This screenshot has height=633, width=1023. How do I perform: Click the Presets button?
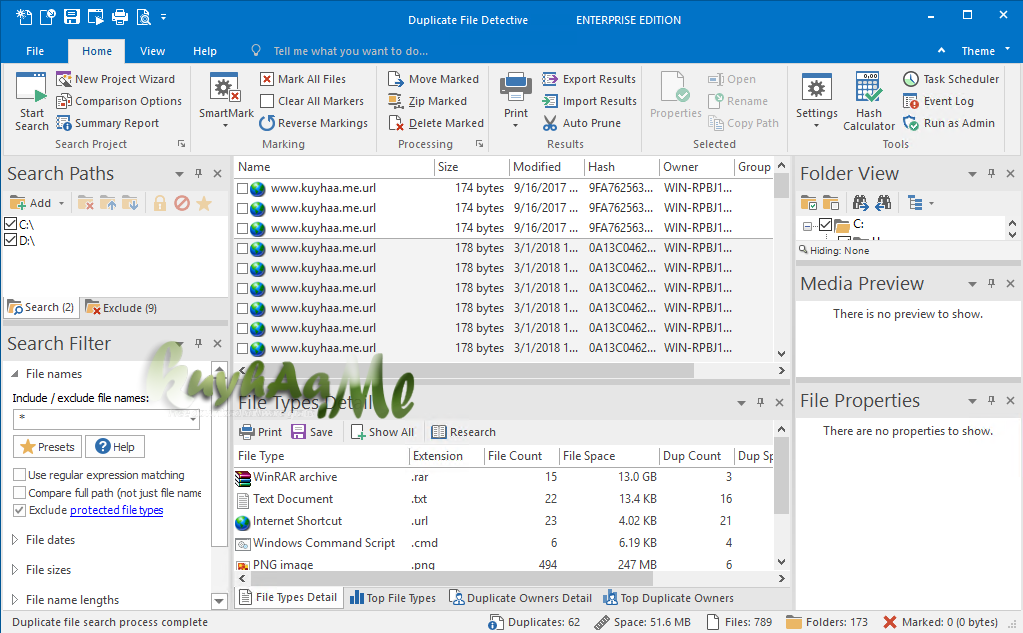coord(48,447)
